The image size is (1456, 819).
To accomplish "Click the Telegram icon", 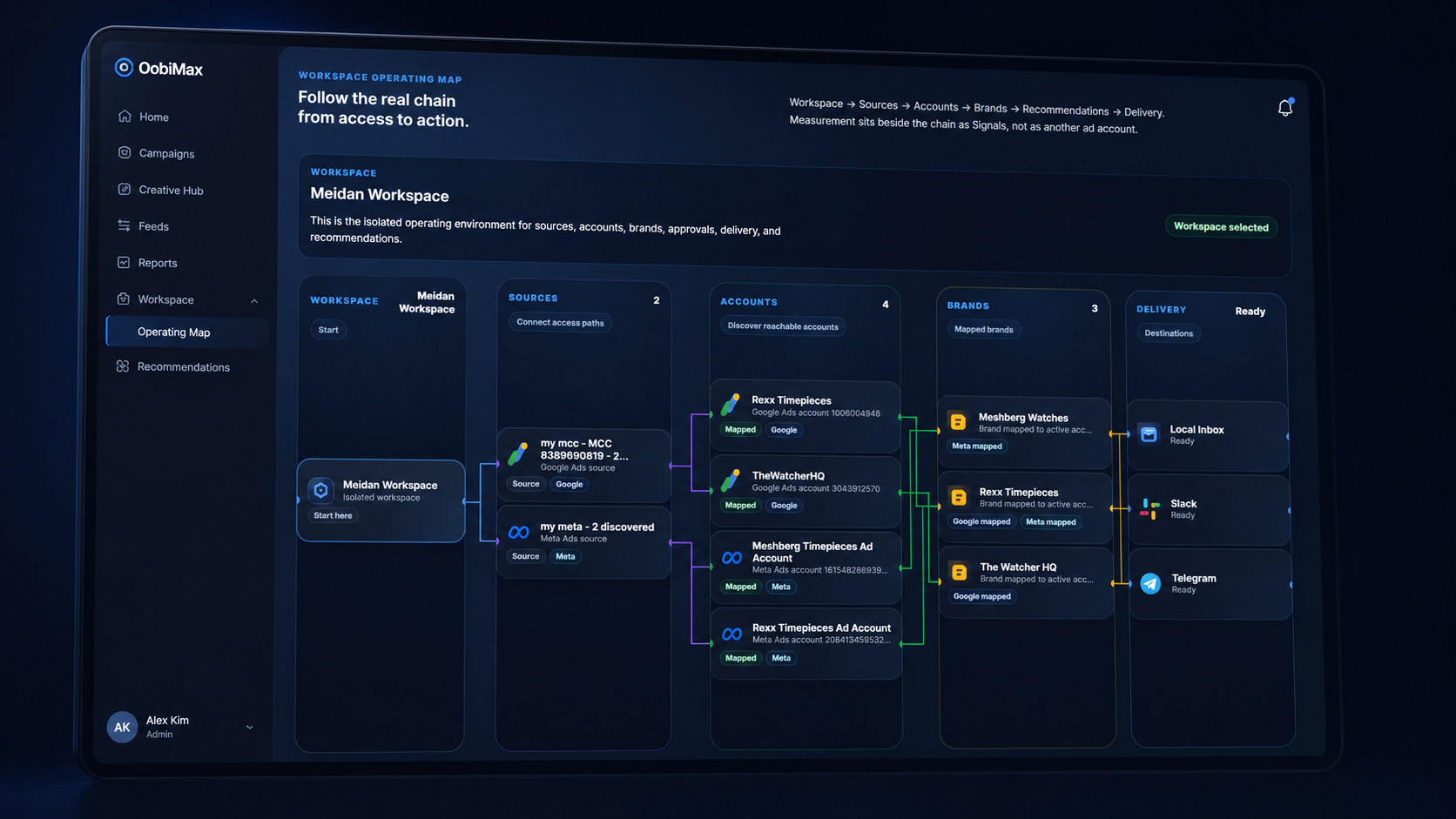I will click(x=1150, y=583).
